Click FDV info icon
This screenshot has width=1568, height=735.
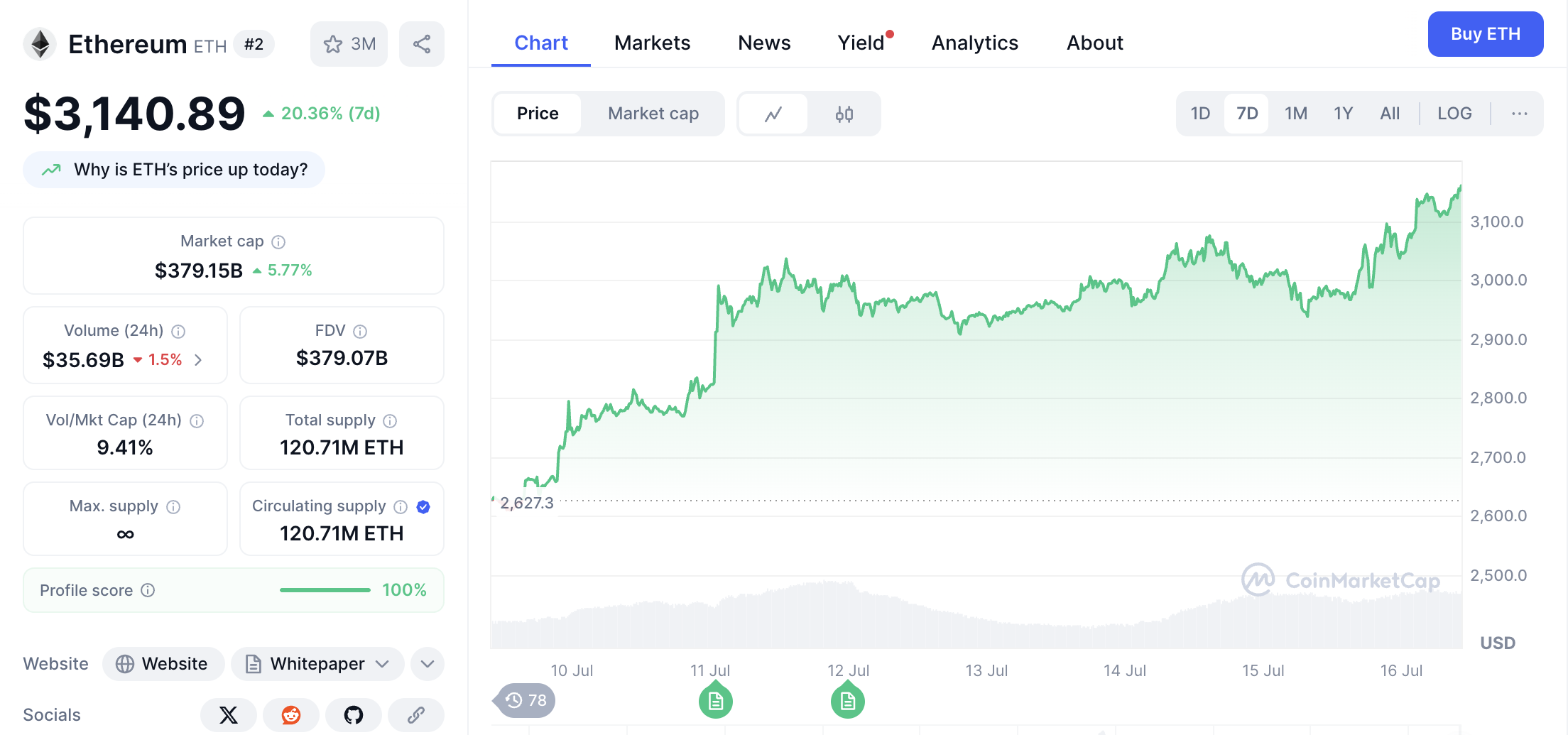(360, 332)
